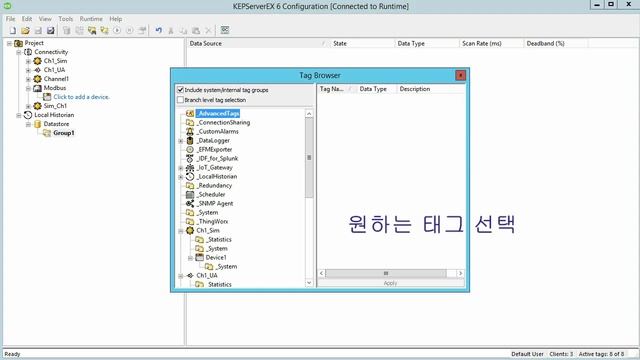Click the Paste toolbar icon
This screenshot has height=360, width=640.
point(196,30)
